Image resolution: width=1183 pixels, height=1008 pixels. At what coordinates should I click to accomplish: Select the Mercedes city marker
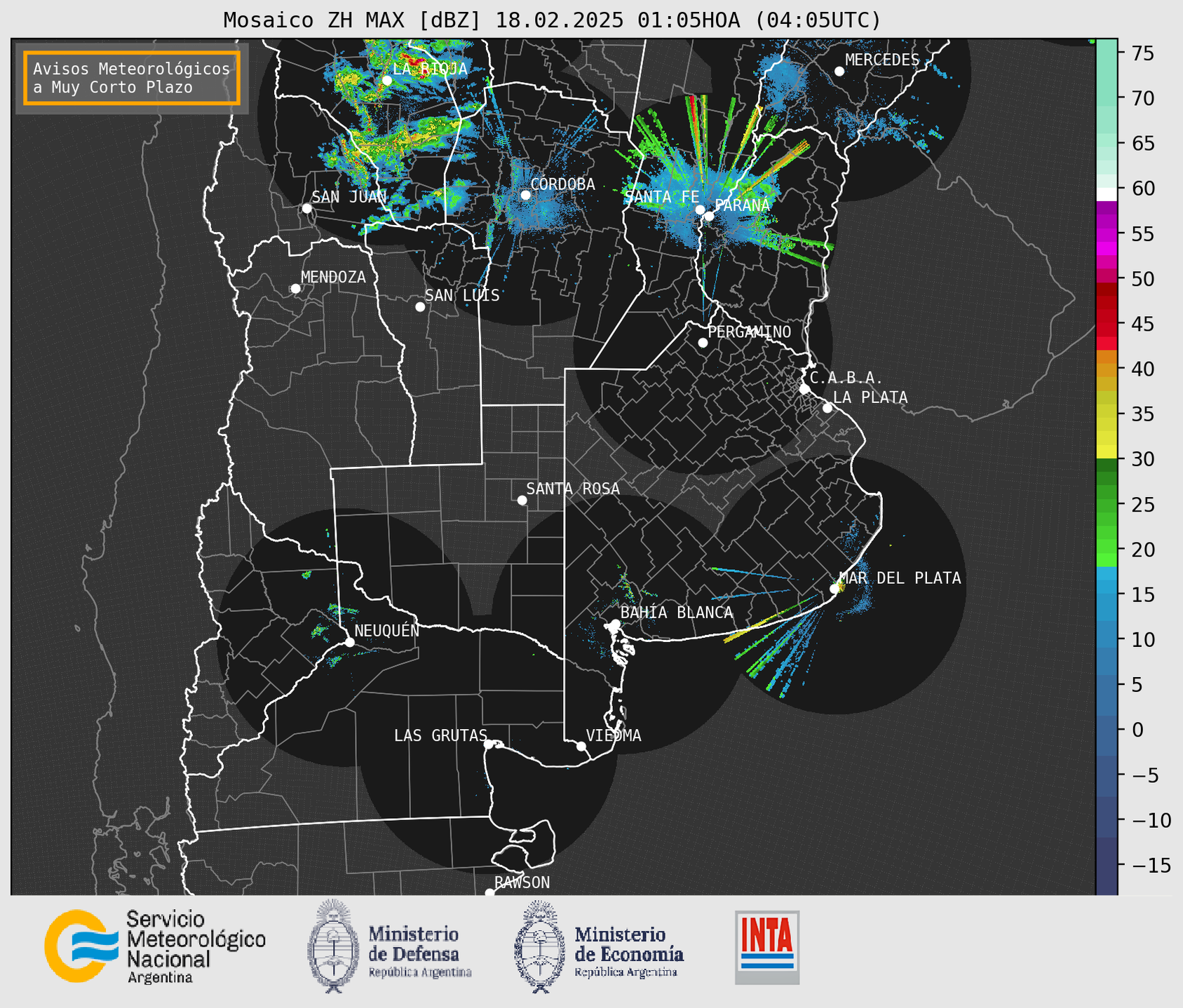[839, 71]
